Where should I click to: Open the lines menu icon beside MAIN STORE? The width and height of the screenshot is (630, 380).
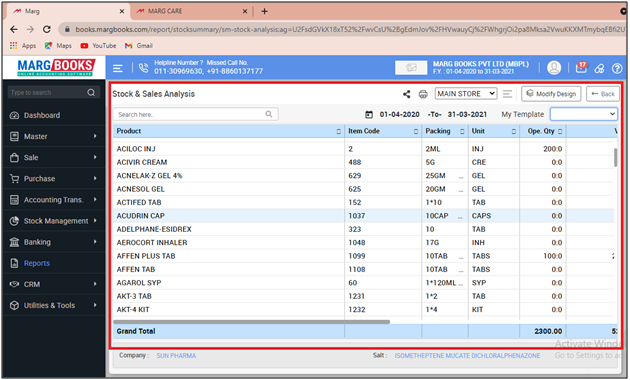507,94
